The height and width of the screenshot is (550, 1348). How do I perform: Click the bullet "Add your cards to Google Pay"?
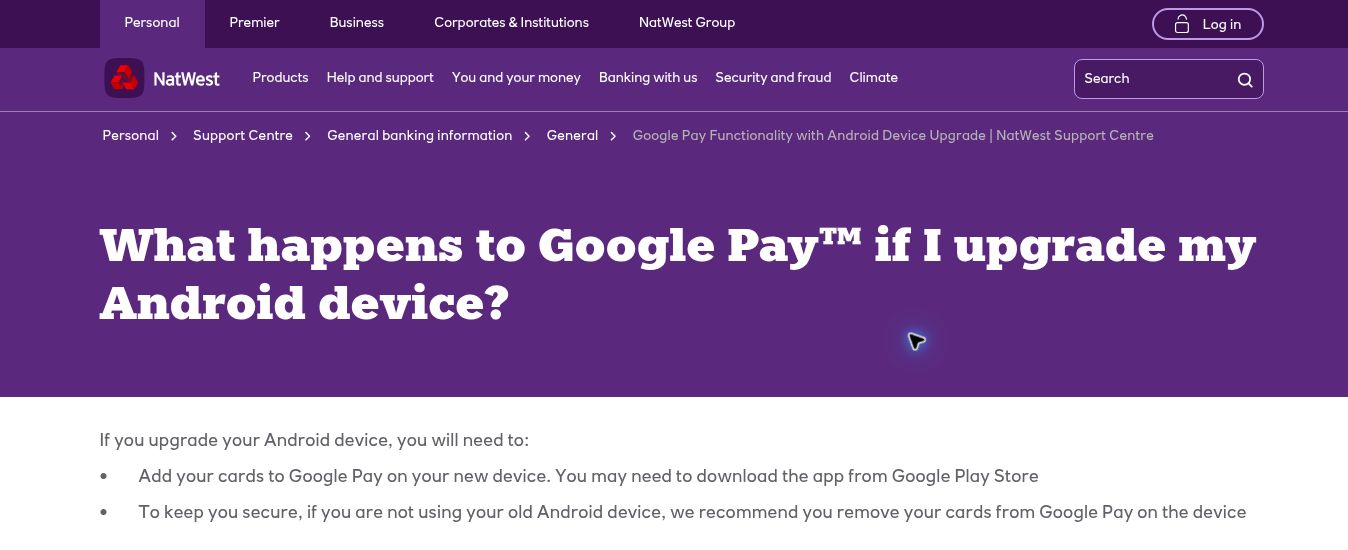point(588,476)
